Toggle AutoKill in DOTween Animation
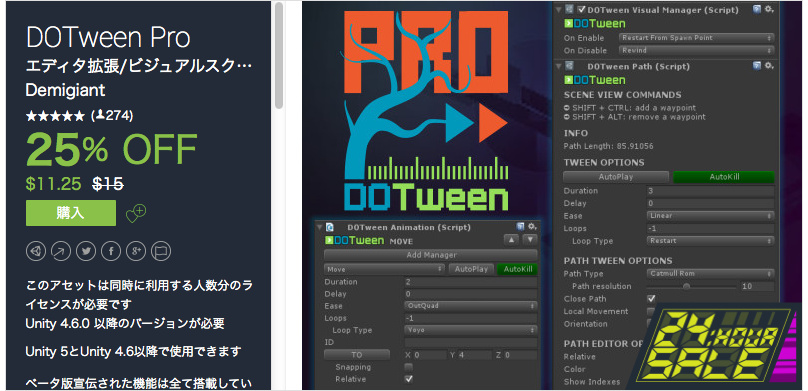This screenshot has height=391, width=808. [x=517, y=269]
